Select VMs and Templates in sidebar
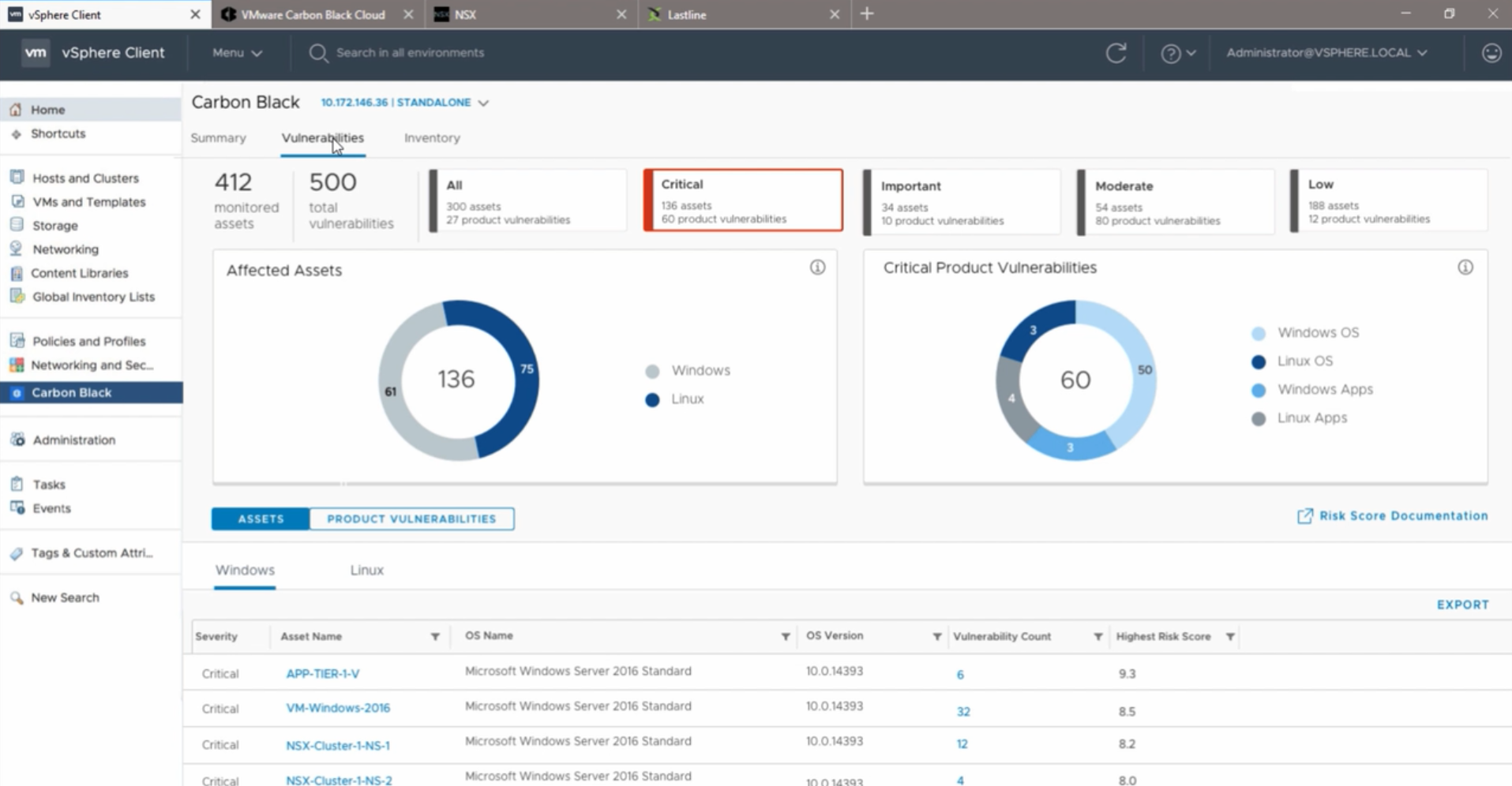 tap(88, 201)
